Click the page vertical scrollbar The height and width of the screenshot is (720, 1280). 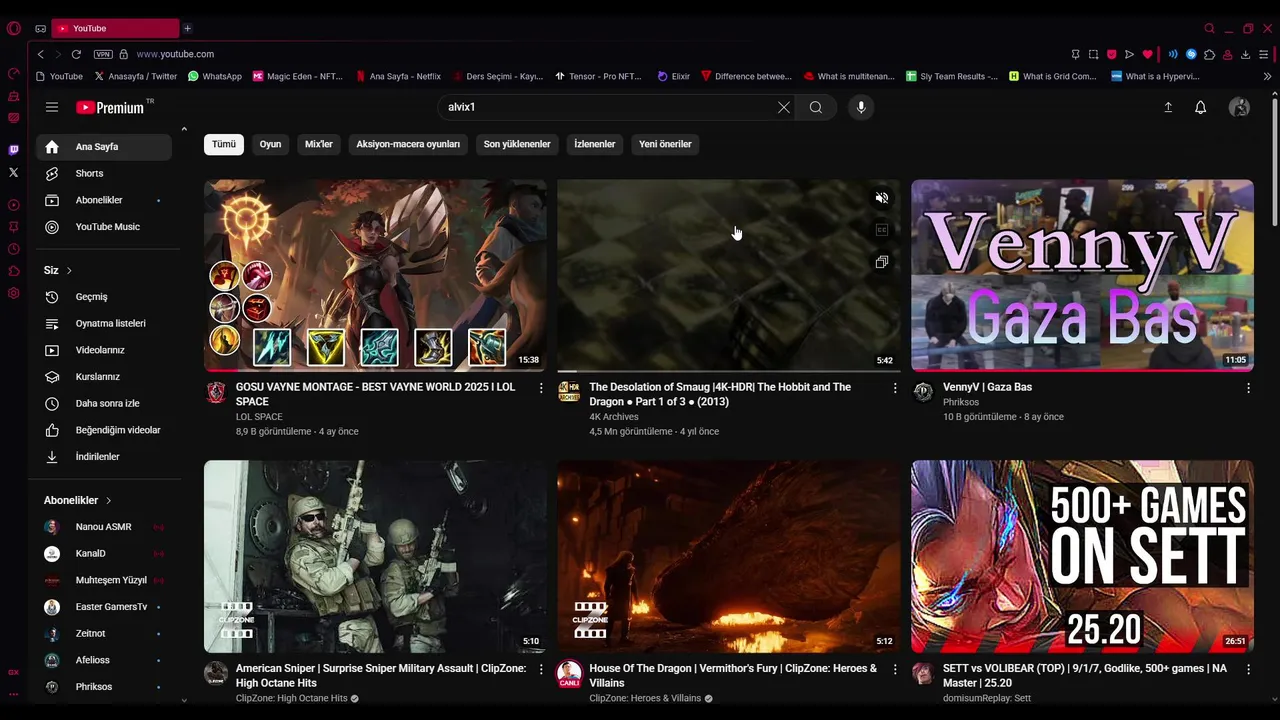coord(1274,160)
